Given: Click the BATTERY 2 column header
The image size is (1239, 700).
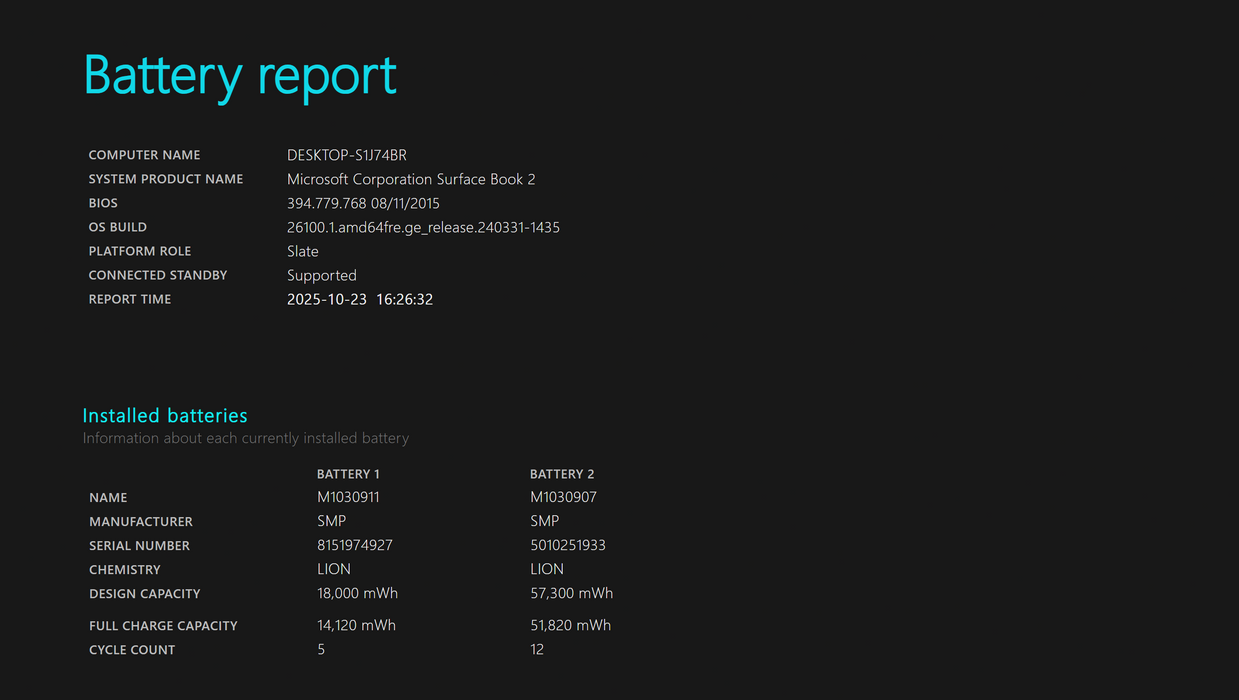Looking at the screenshot, I should click(562, 474).
